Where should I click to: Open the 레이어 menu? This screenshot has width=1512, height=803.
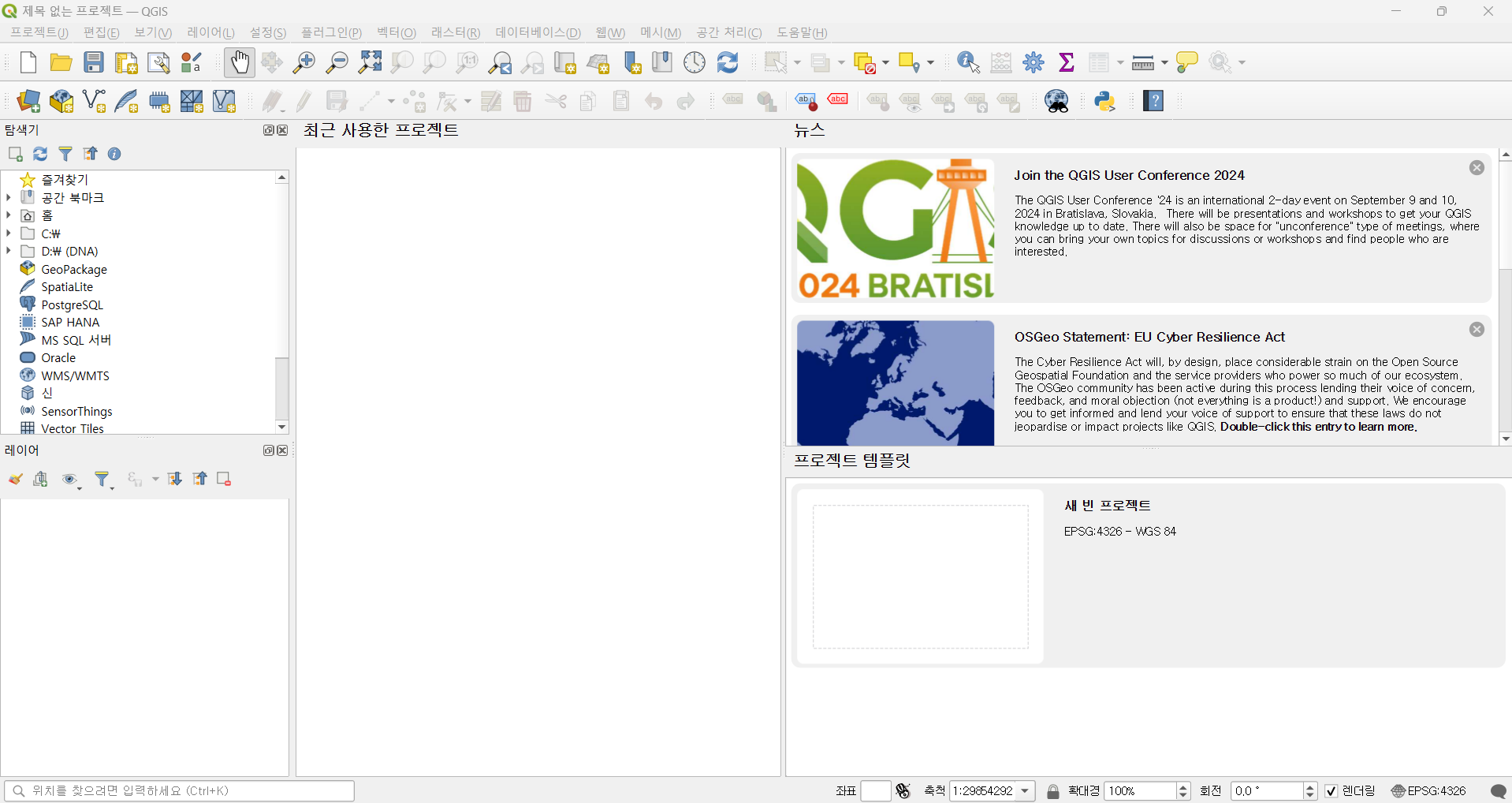point(210,32)
